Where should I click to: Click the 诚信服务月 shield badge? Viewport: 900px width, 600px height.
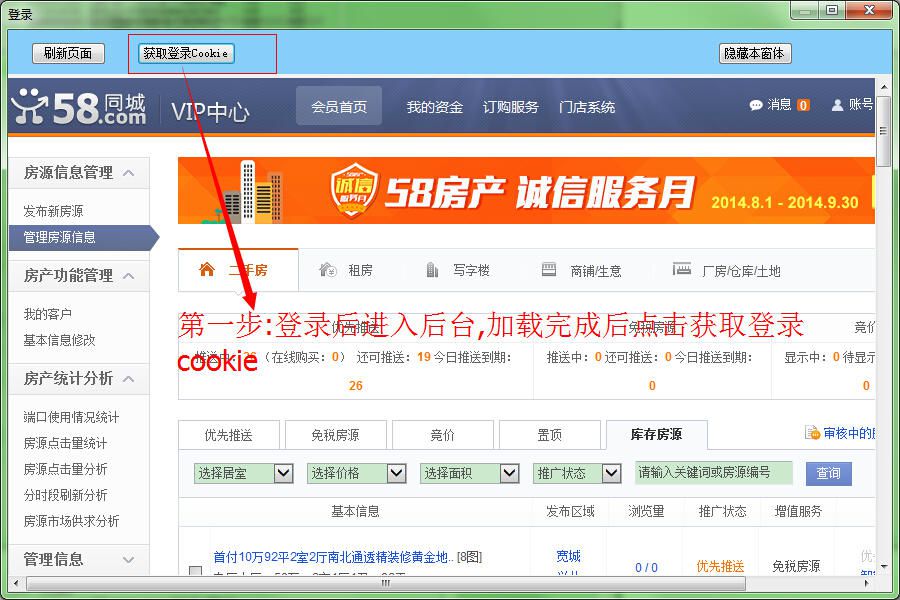(354, 189)
